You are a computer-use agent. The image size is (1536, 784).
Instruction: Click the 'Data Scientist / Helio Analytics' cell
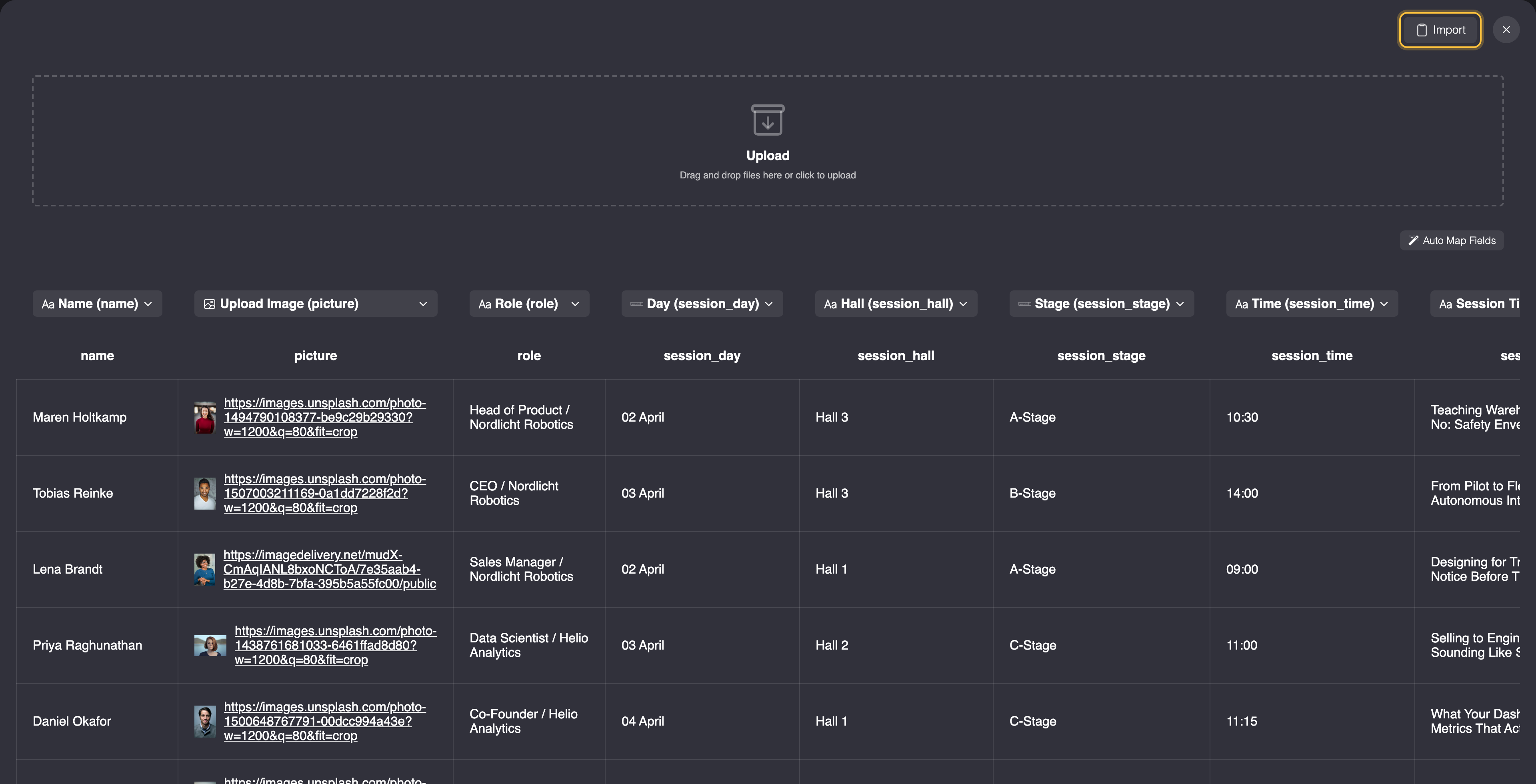529,645
